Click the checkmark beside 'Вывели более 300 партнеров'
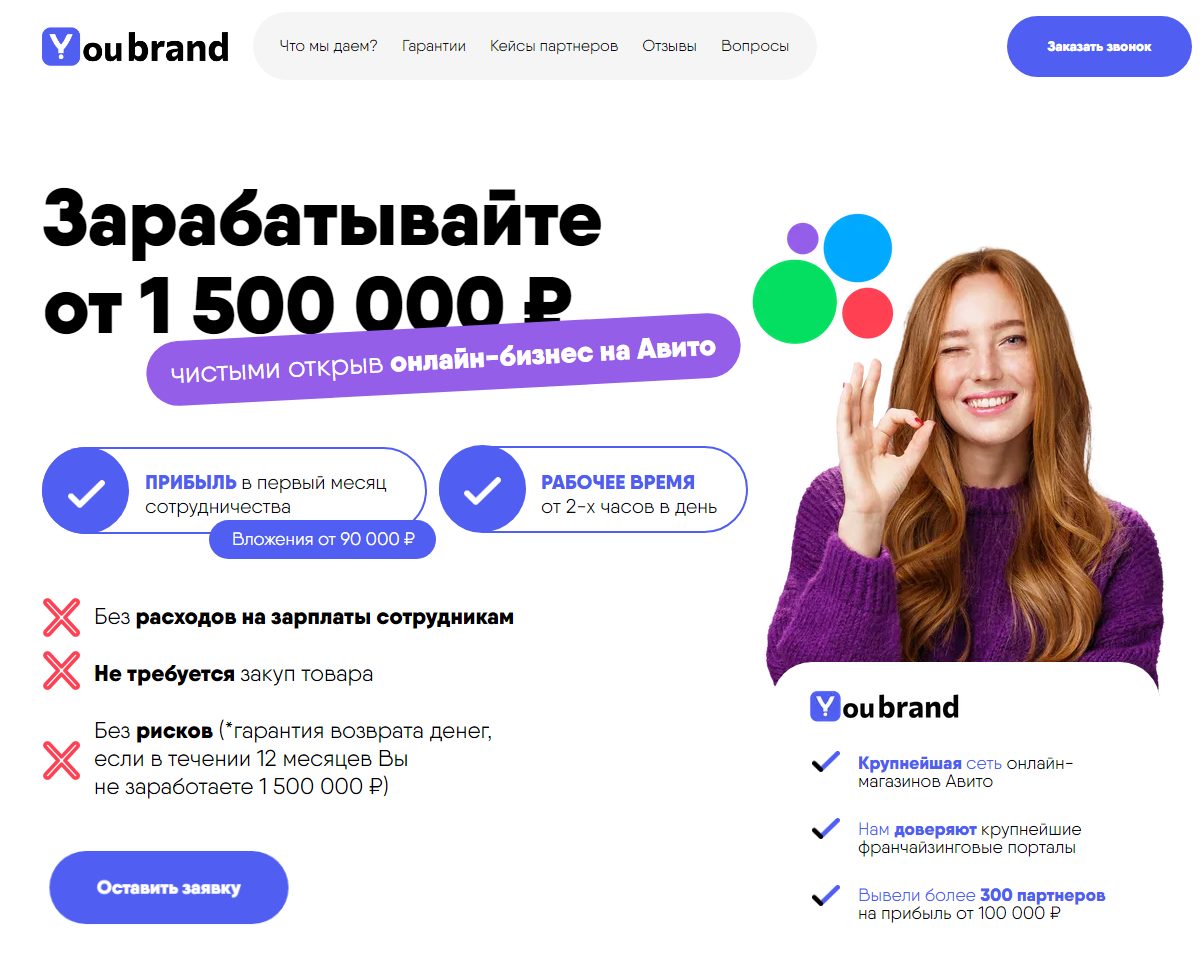 tap(825, 895)
